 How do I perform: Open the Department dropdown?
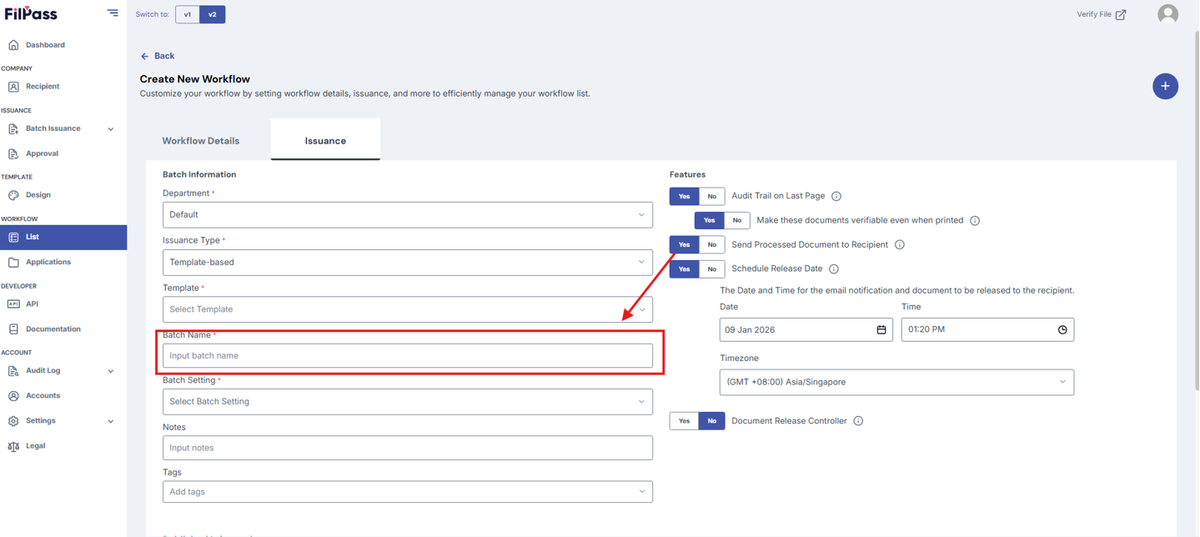pos(408,214)
